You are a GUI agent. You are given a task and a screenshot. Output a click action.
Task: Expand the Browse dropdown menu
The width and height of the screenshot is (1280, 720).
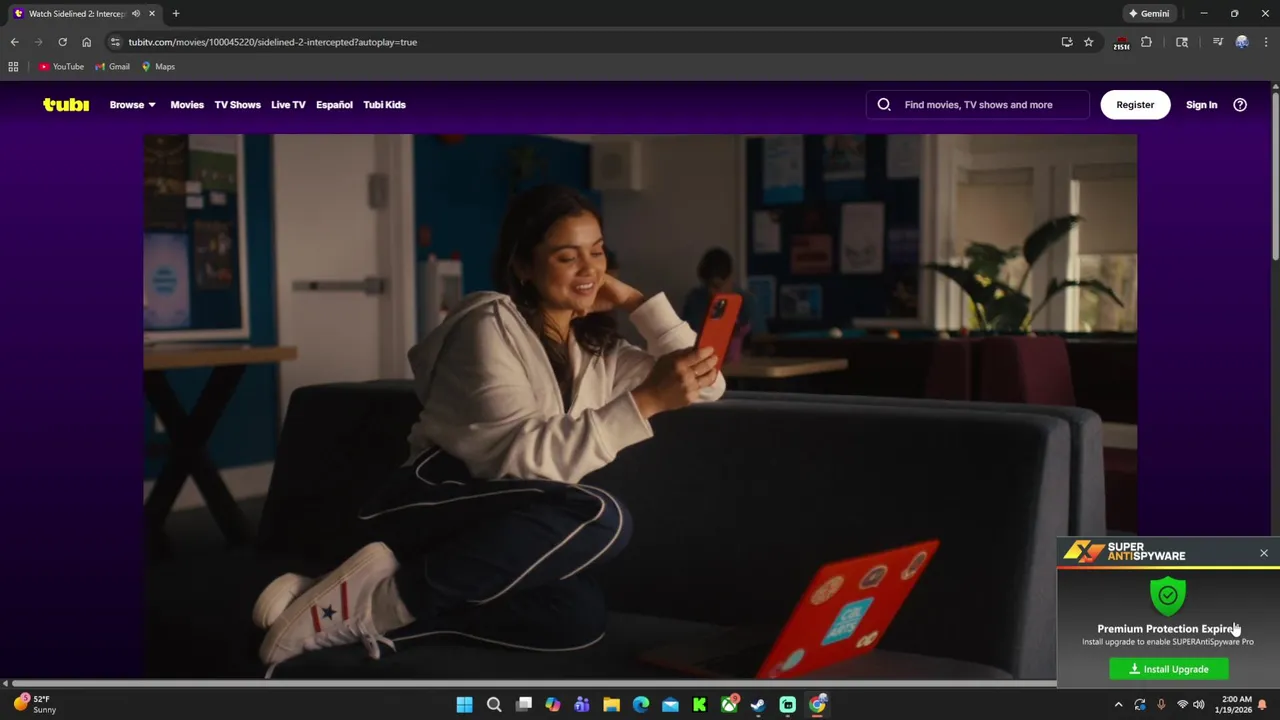(132, 104)
